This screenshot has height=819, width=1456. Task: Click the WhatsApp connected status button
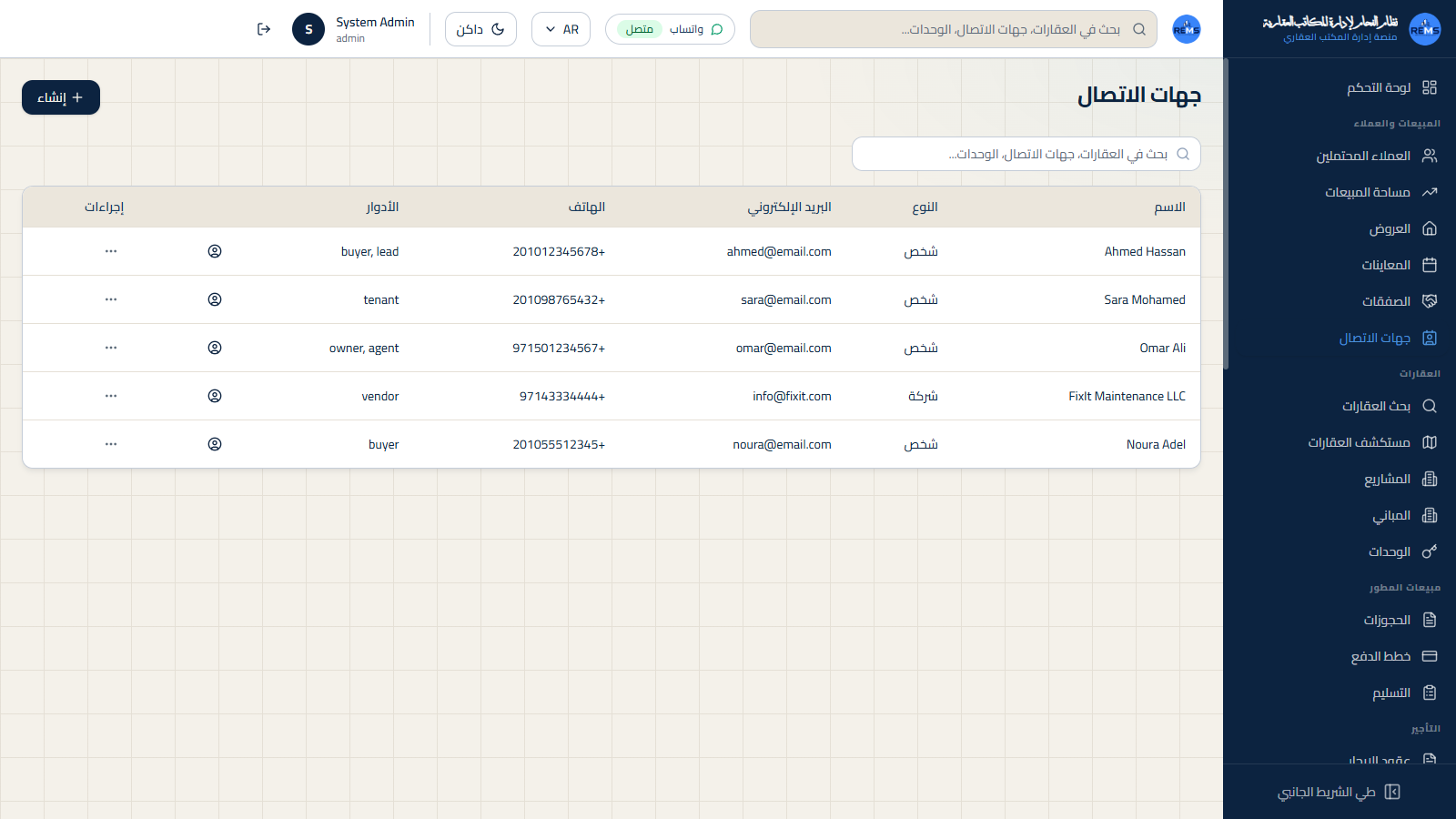[670, 29]
